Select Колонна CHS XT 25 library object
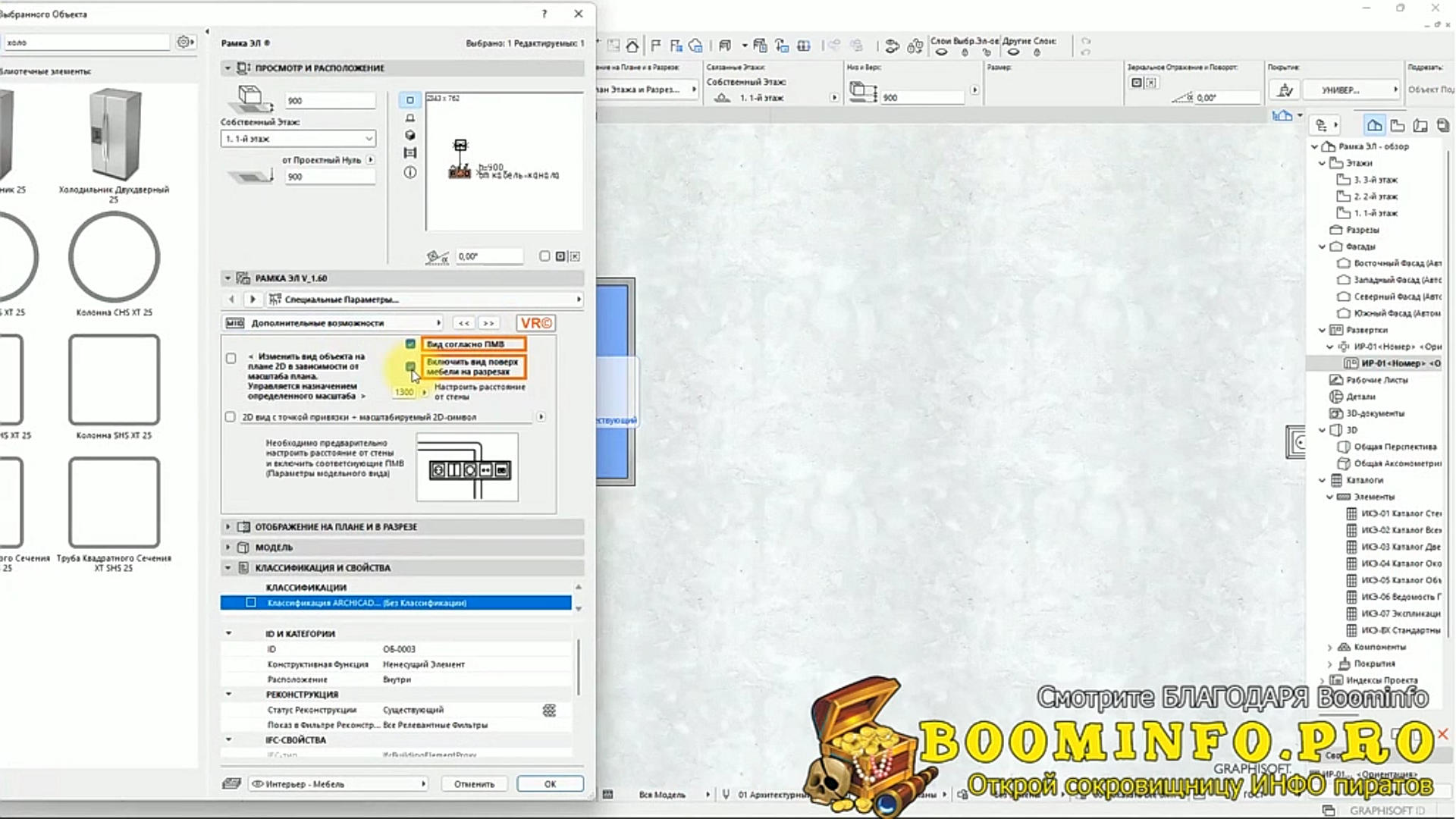The image size is (1456, 819). pyautogui.click(x=114, y=264)
